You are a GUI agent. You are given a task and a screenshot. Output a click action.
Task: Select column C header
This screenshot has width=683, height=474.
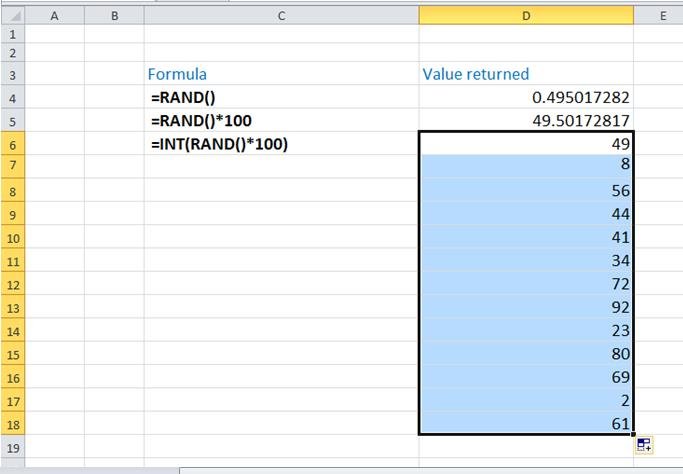[x=281, y=15]
